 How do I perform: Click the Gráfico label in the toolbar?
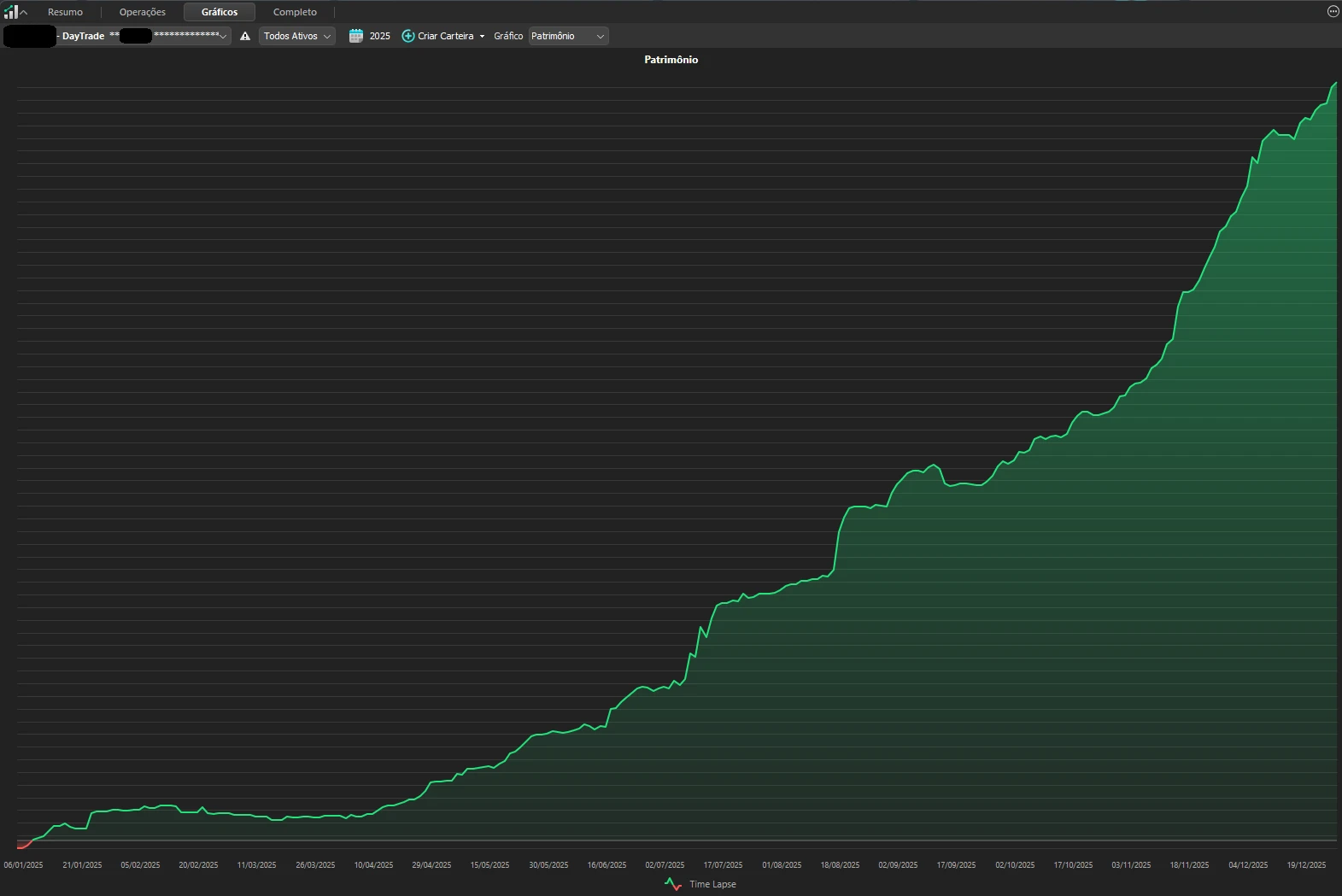(x=508, y=36)
